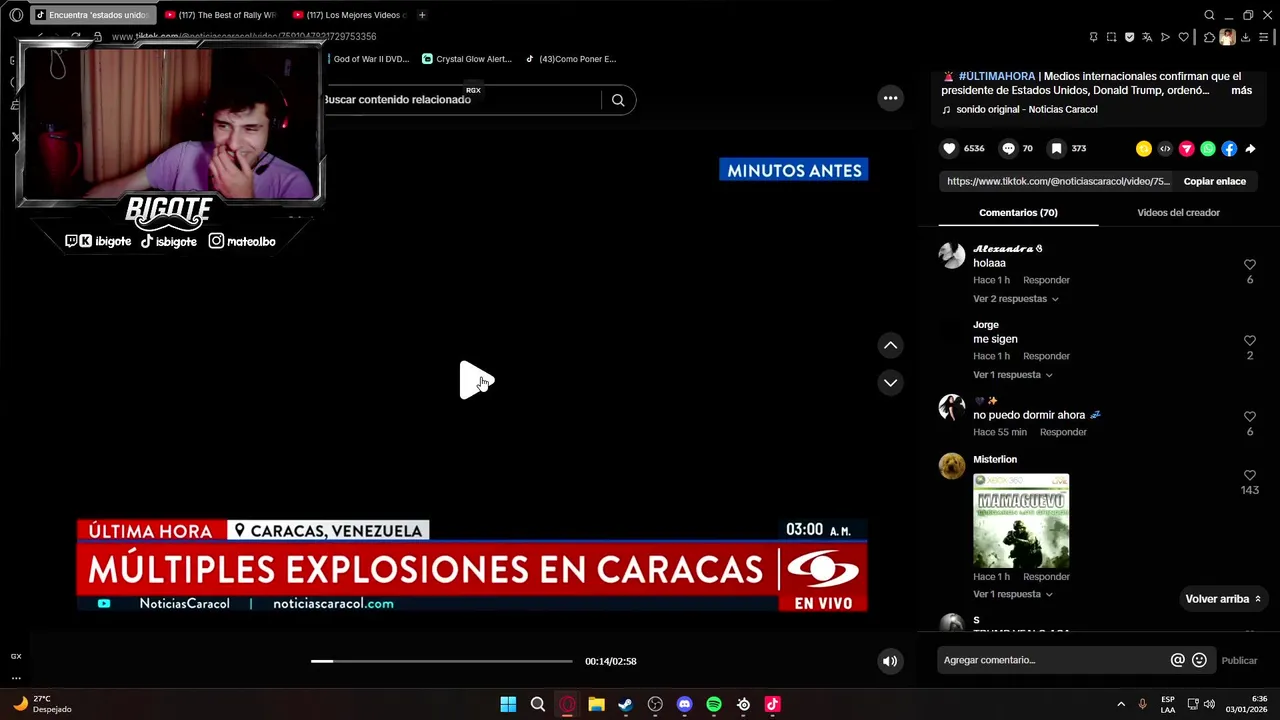Open Windows Start menu

click(x=508, y=704)
